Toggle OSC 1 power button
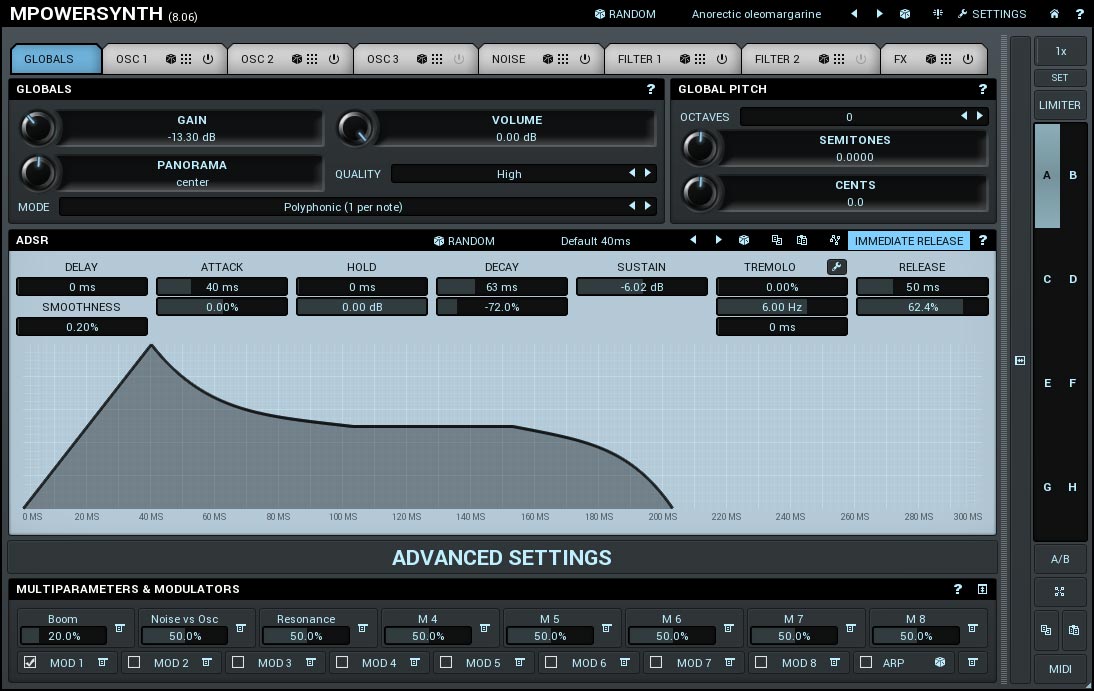 point(208,59)
